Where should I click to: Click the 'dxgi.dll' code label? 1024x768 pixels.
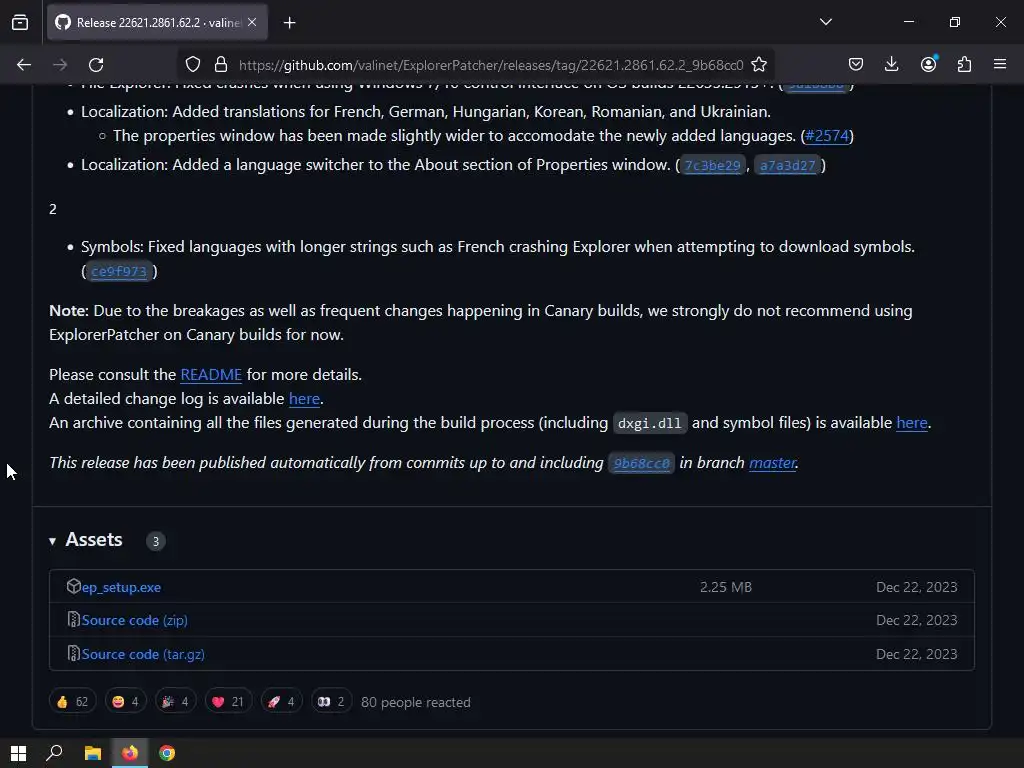point(650,423)
